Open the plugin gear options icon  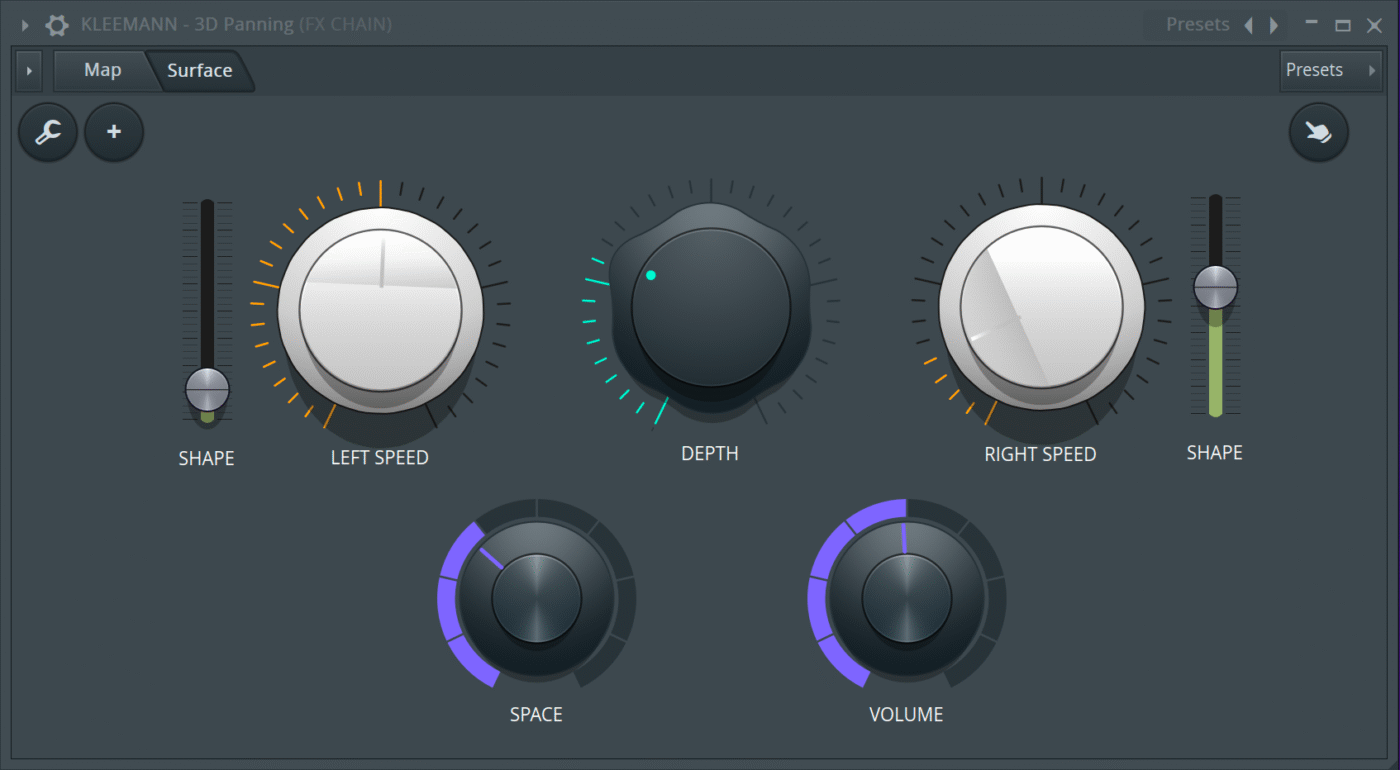click(57, 25)
